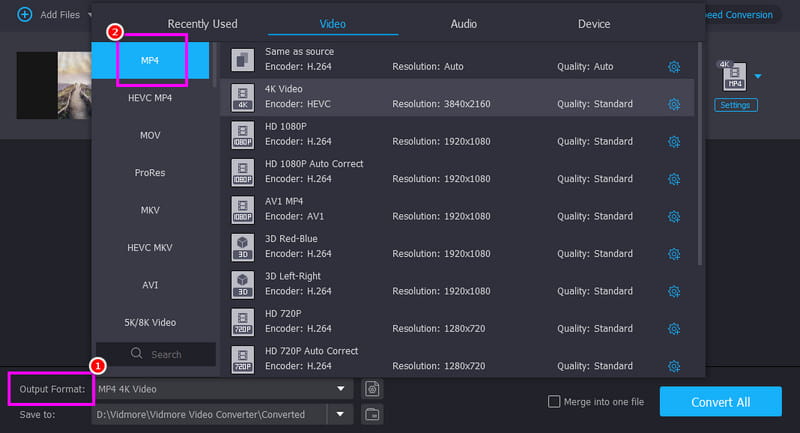The height and width of the screenshot is (433, 800).
Task: Expand the dropdown arrow next to 4K MP4 icon
Action: (758, 77)
